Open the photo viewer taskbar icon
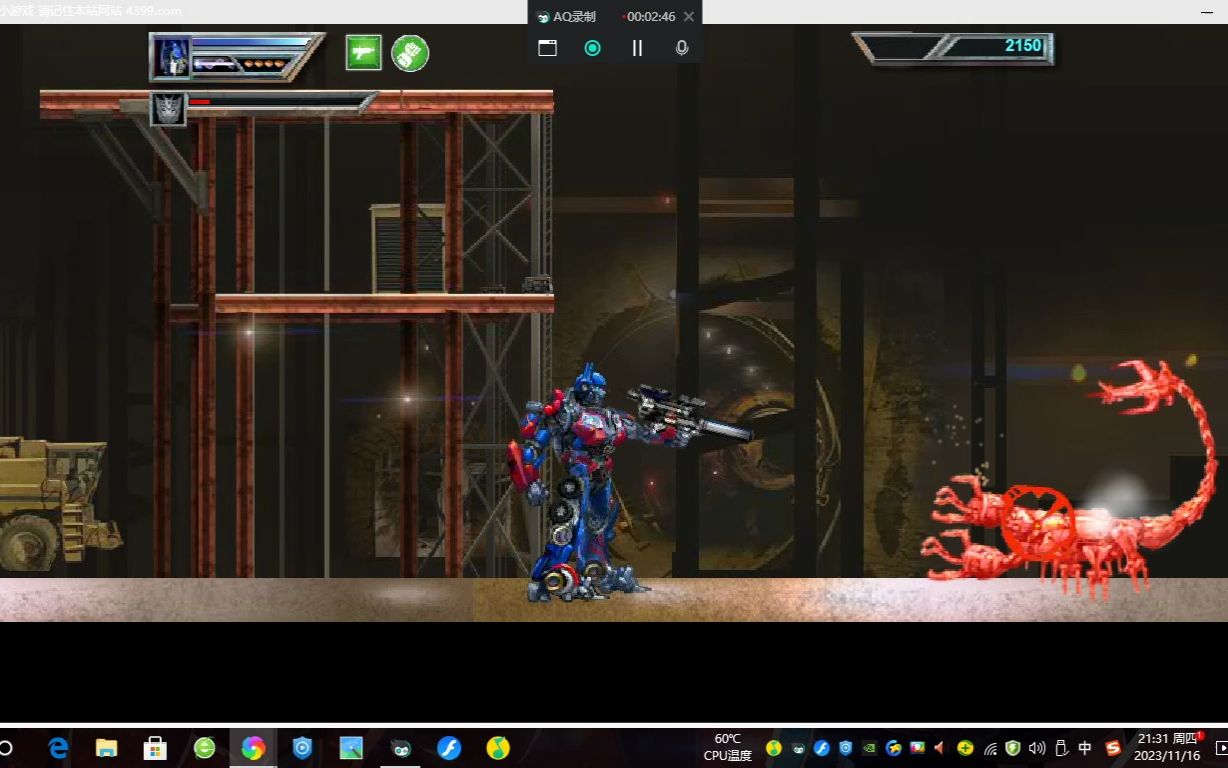Viewport: 1228px width, 768px height. point(351,747)
